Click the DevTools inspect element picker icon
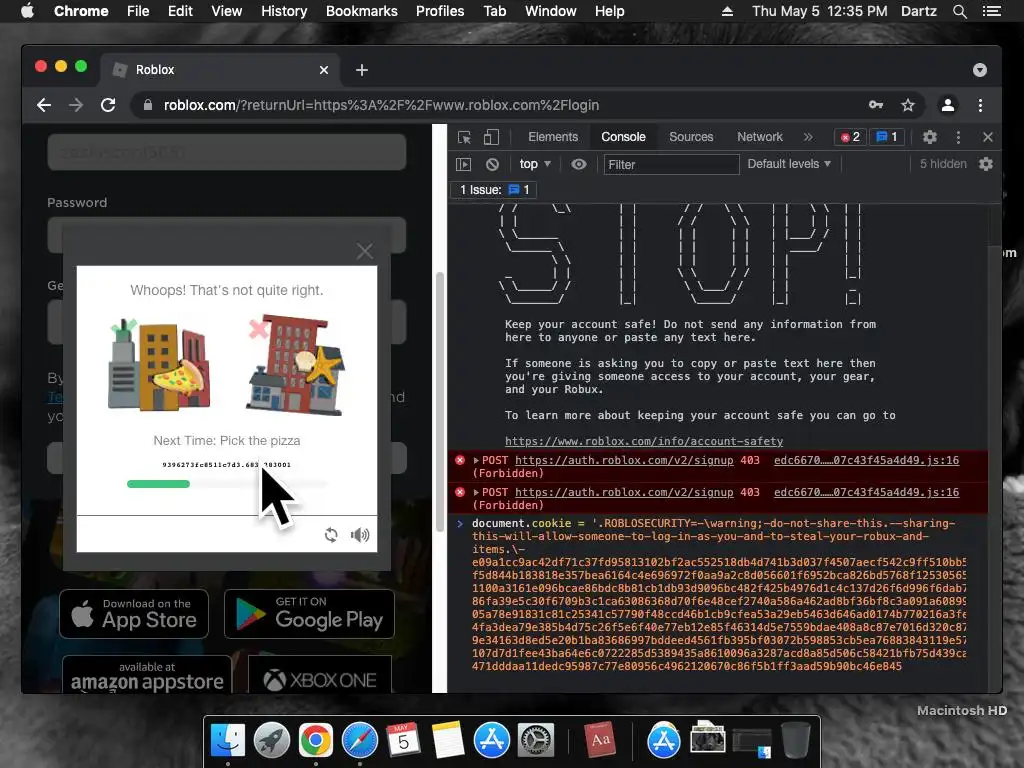The width and height of the screenshot is (1024, 768). point(464,137)
